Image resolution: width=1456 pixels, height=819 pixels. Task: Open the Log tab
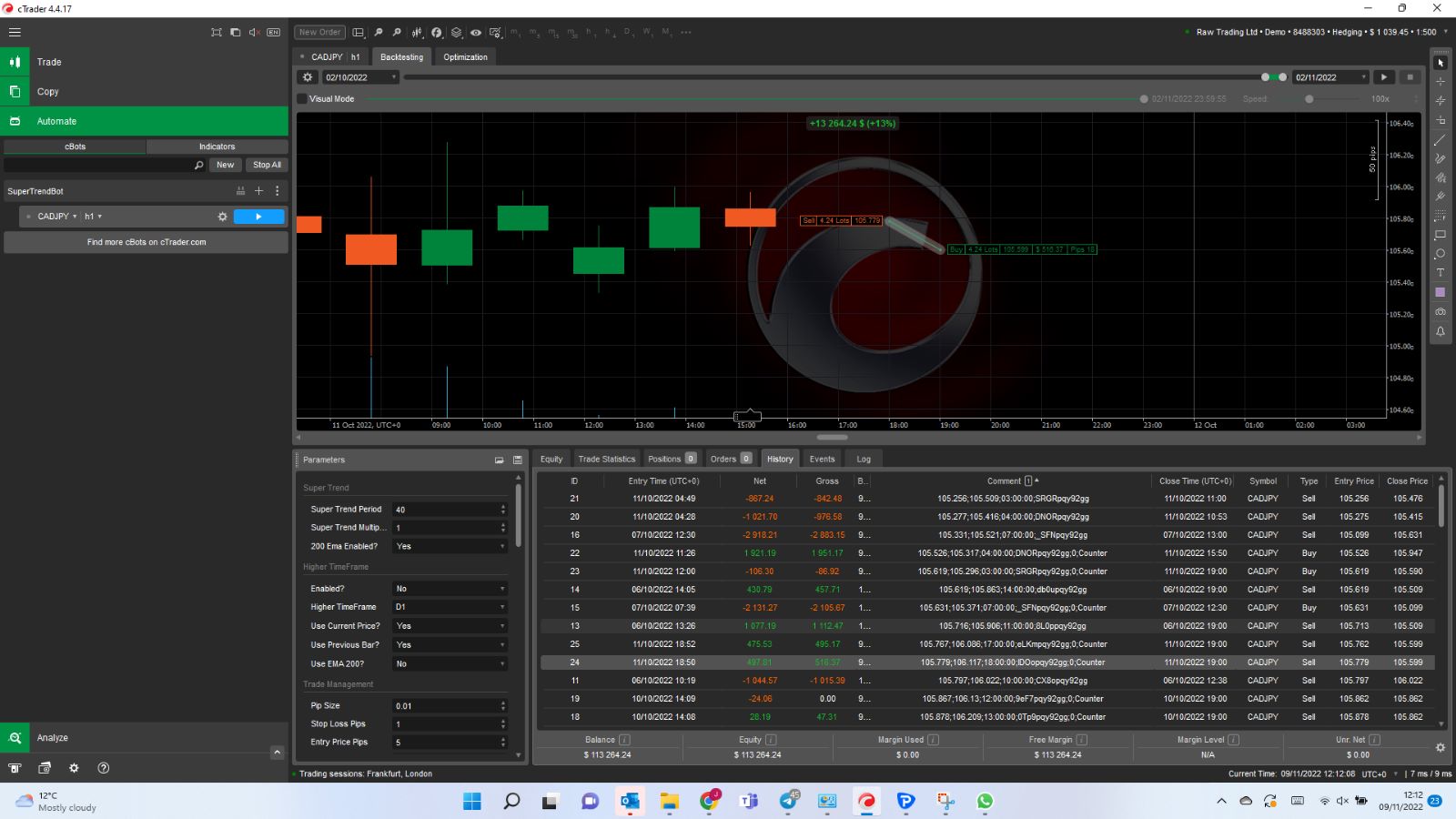864,460
